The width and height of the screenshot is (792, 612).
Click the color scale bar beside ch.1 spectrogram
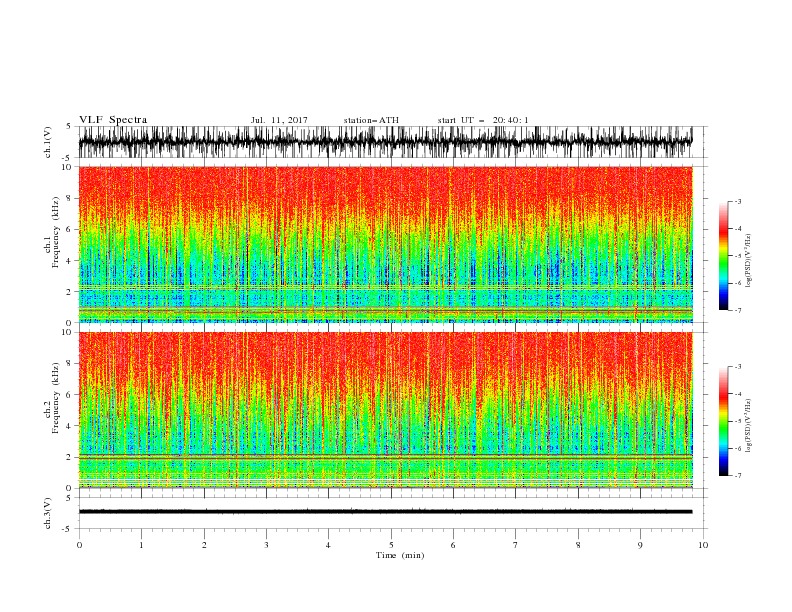723,256
